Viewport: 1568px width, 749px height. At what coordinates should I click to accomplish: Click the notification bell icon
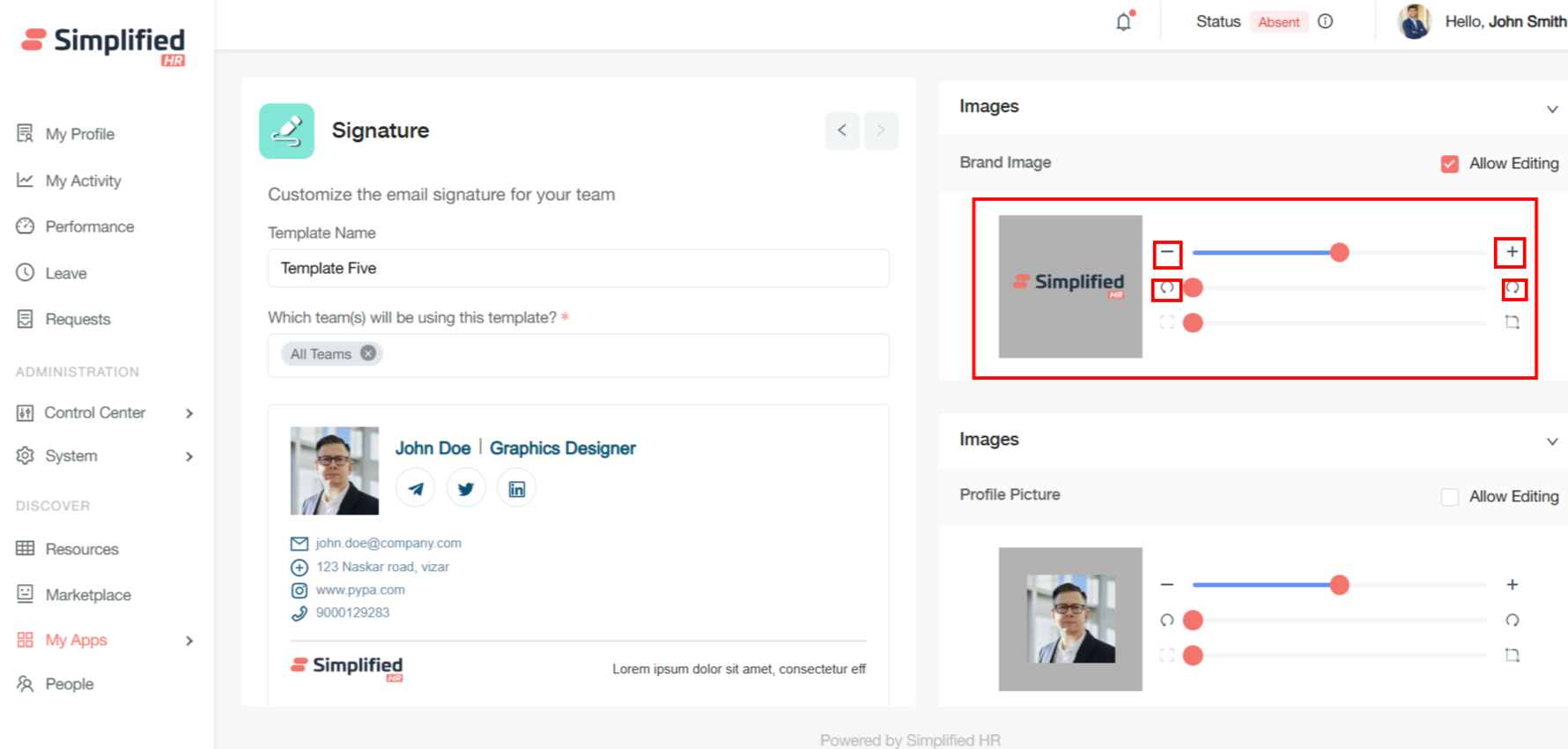[x=1123, y=22]
